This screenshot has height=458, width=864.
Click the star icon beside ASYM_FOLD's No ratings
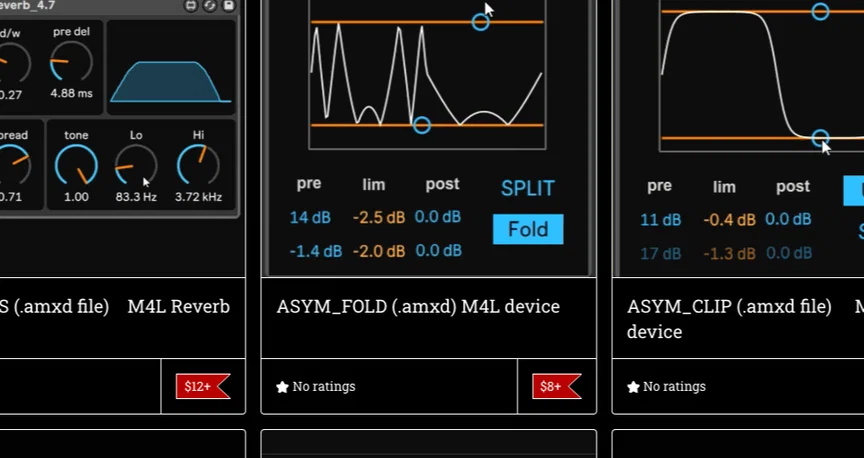click(x=282, y=387)
